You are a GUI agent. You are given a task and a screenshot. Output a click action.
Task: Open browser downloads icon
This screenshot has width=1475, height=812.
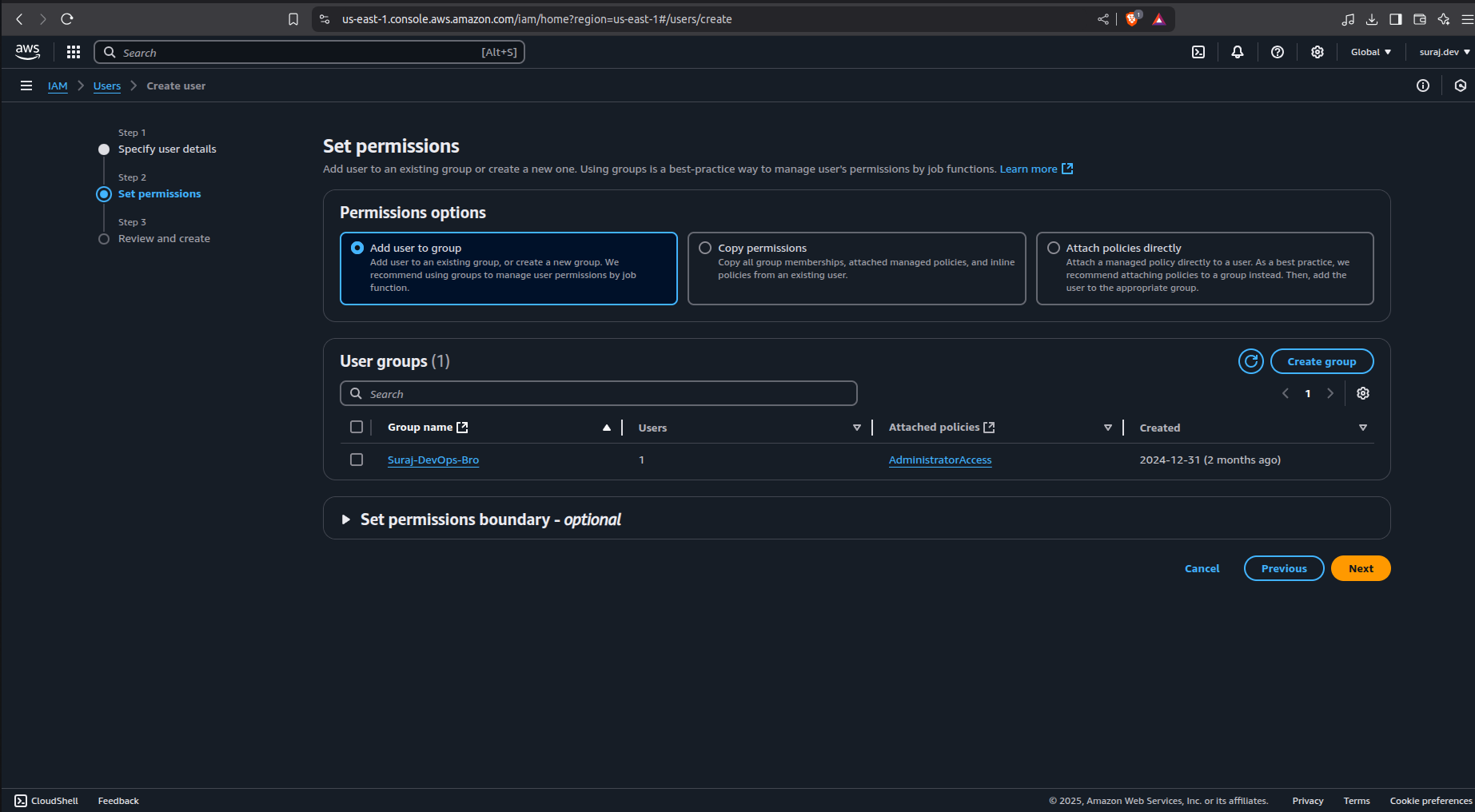pos(1372,19)
